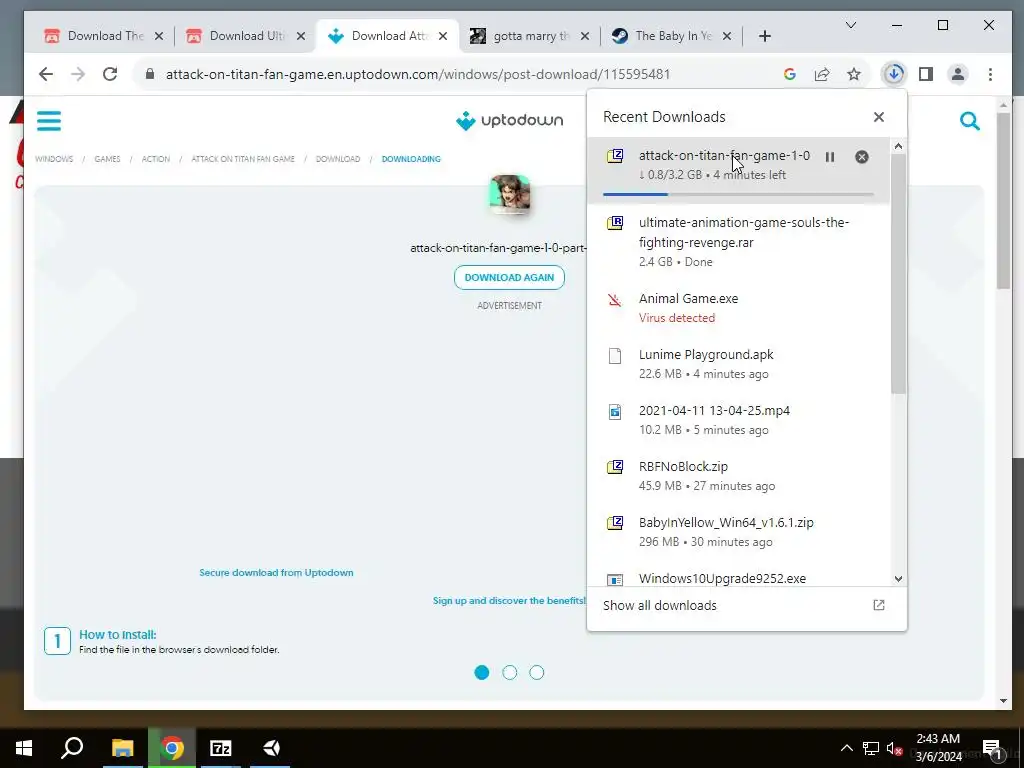Open Windows taskbar search
Screen dimensions: 1024x768
pos(72,748)
